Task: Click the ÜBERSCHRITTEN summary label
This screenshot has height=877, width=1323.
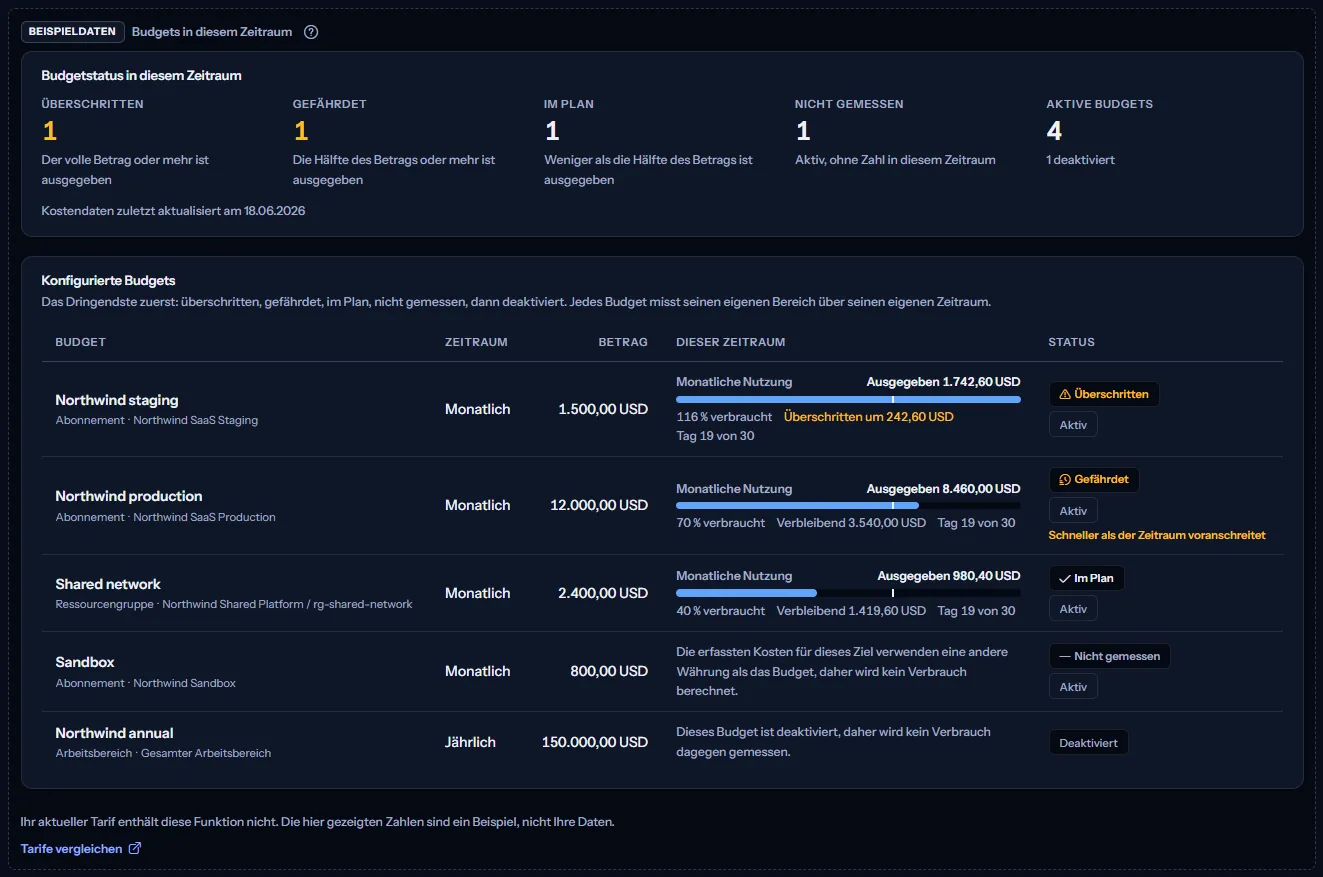Action: pyautogui.click(x=92, y=104)
